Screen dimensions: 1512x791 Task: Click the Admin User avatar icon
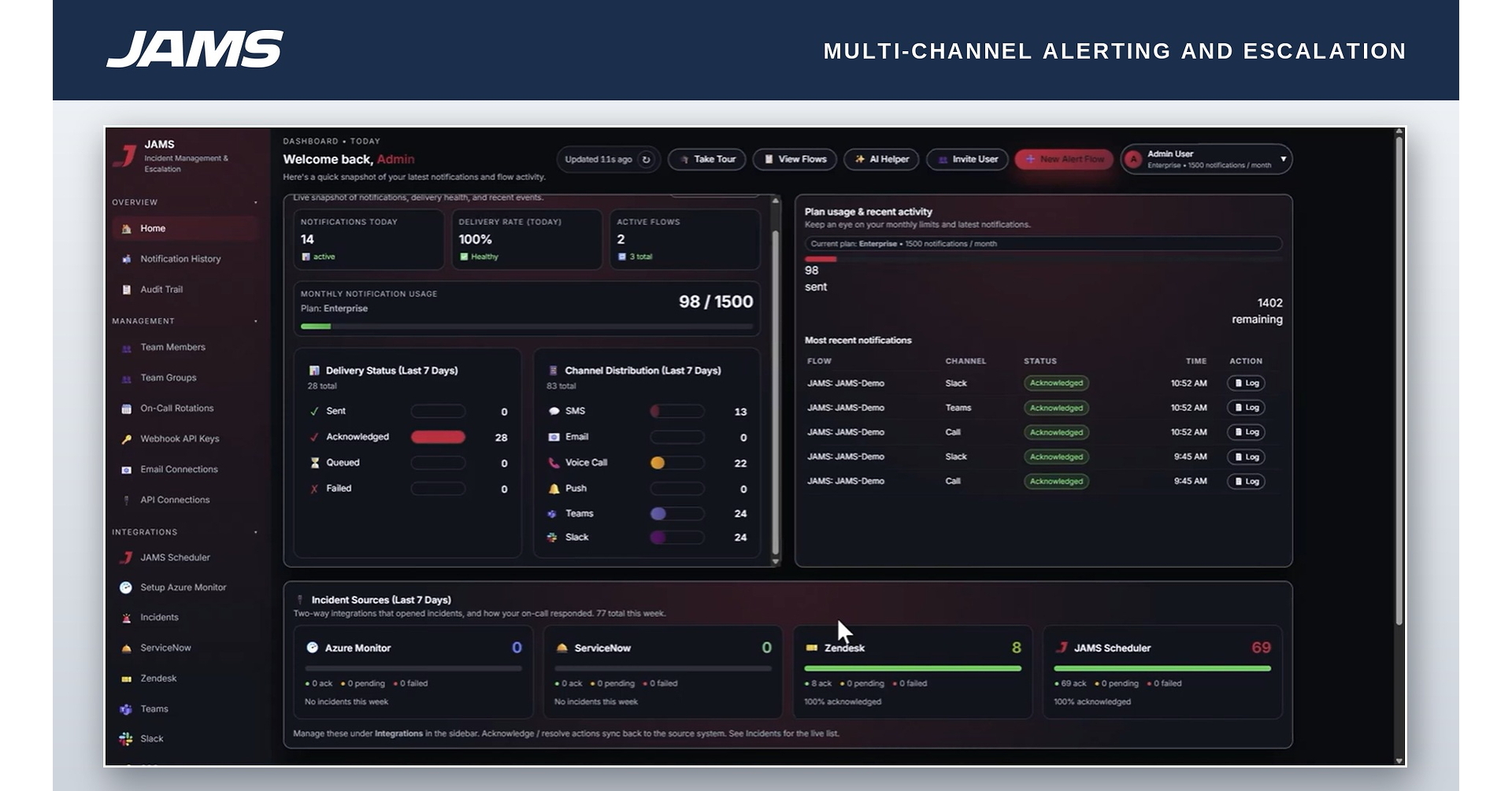click(x=1133, y=160)
